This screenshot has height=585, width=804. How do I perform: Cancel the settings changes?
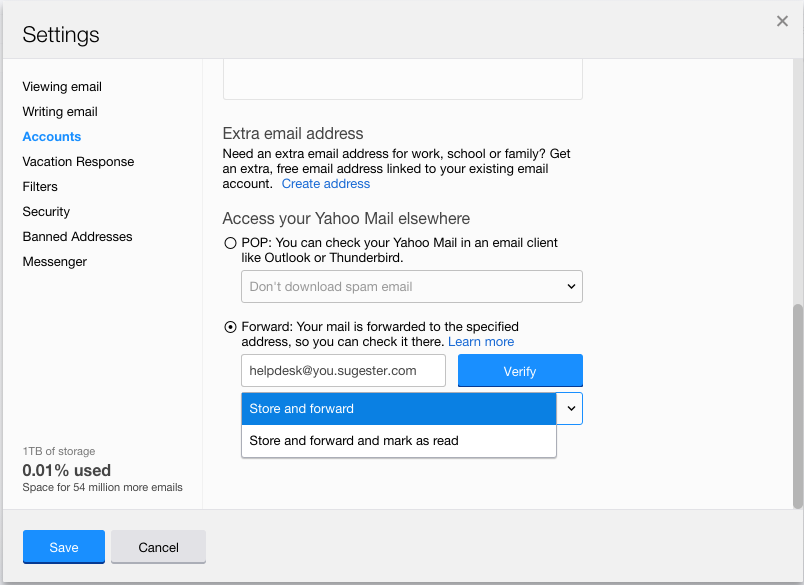click(158, 547)
